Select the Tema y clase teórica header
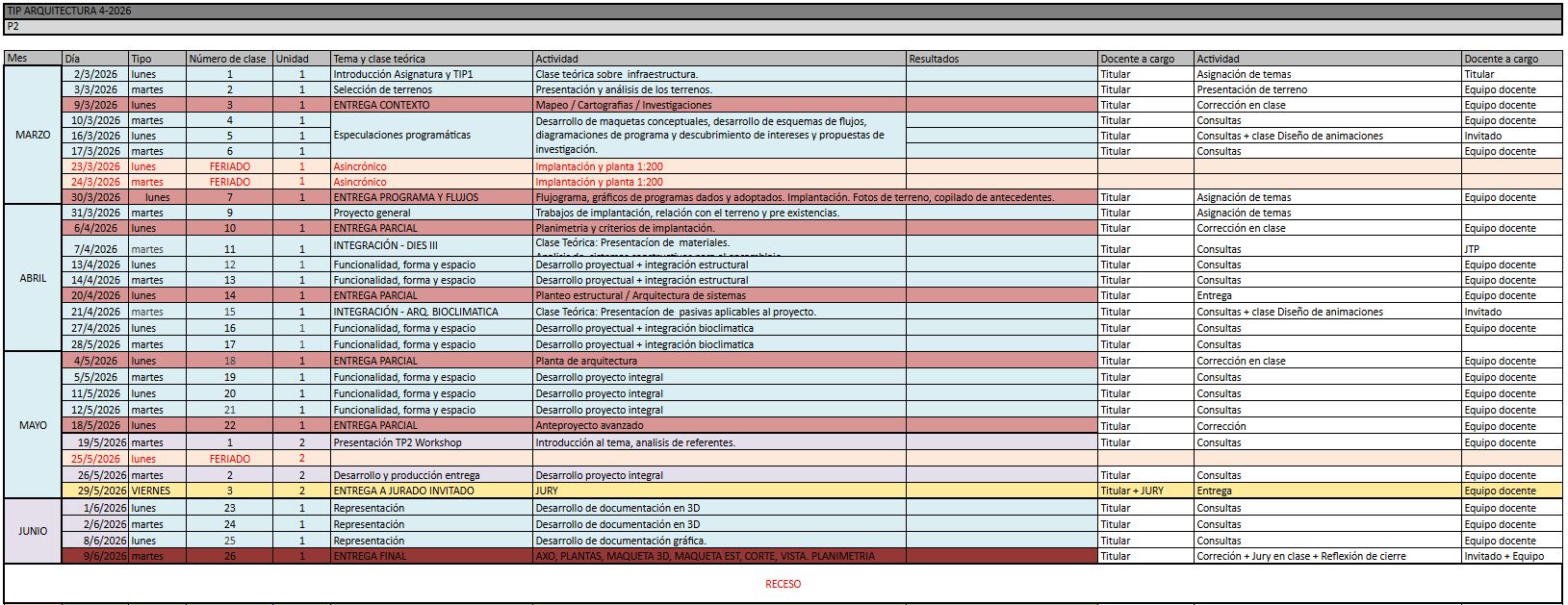 click(x=431, y=59)
